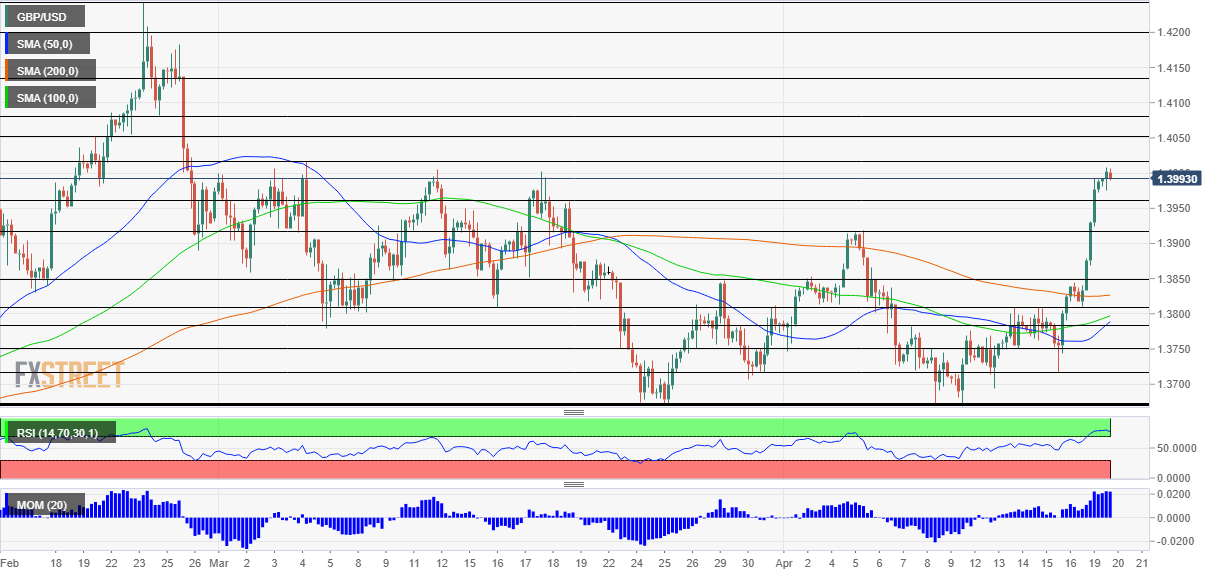The height and width of the screenshot is (576, 1220).
Task: Click the divider handle above the MOM panel
Action: (x=574, y=485)
